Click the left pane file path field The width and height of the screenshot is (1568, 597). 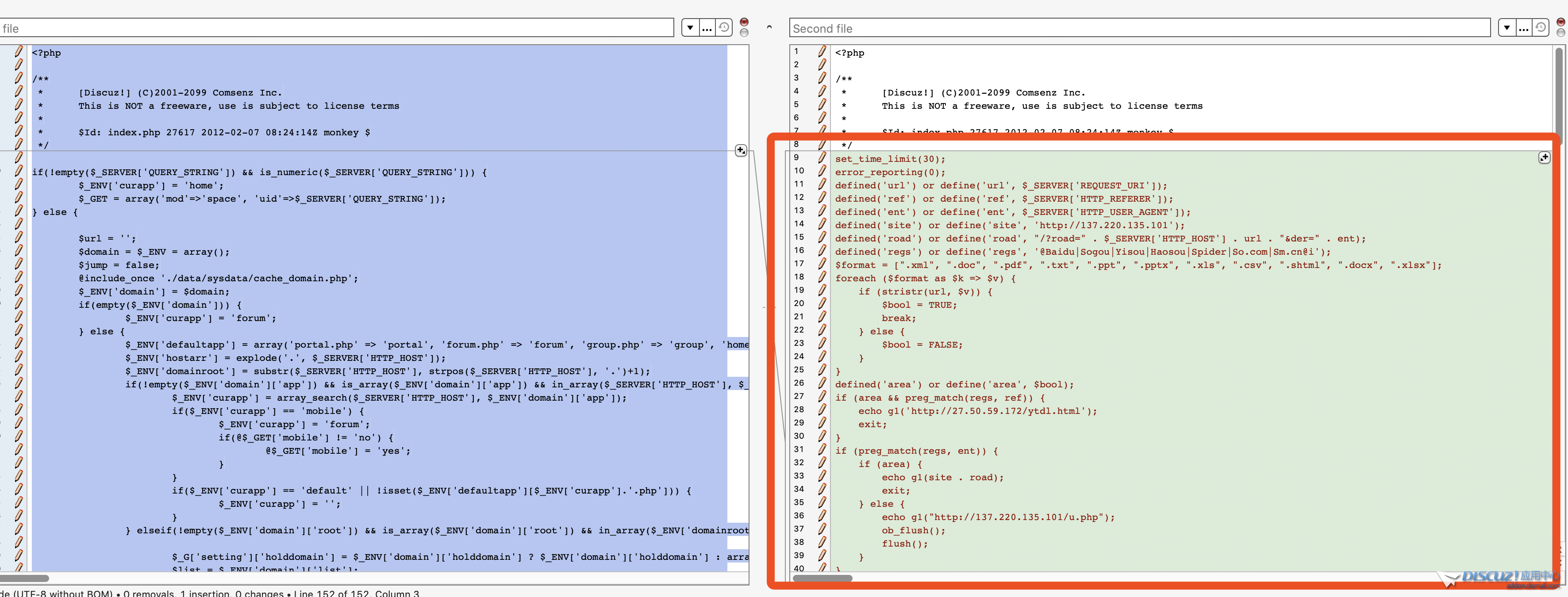pos(335,28)
